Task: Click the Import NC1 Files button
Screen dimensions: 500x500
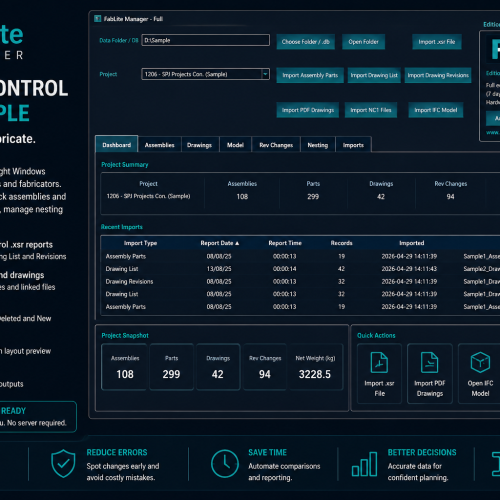Action: (371, 110)
